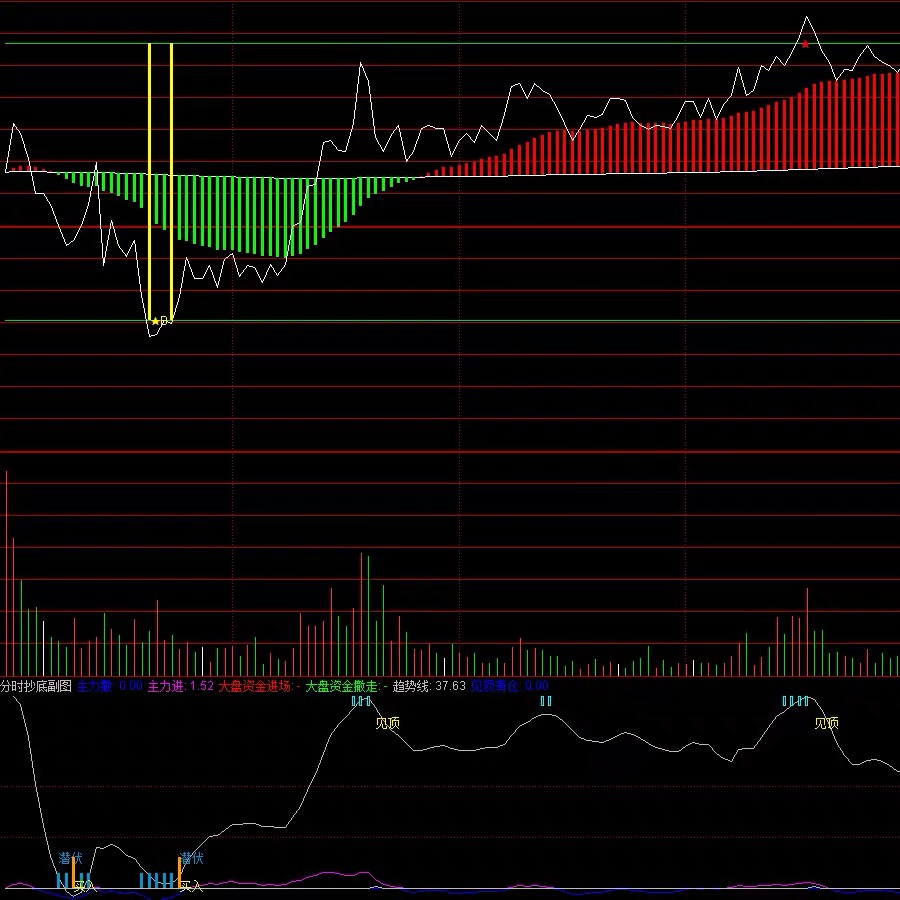Click the 见顶清仓 indicator label
This screenshot has width=900, height=900.
point(509,686)
